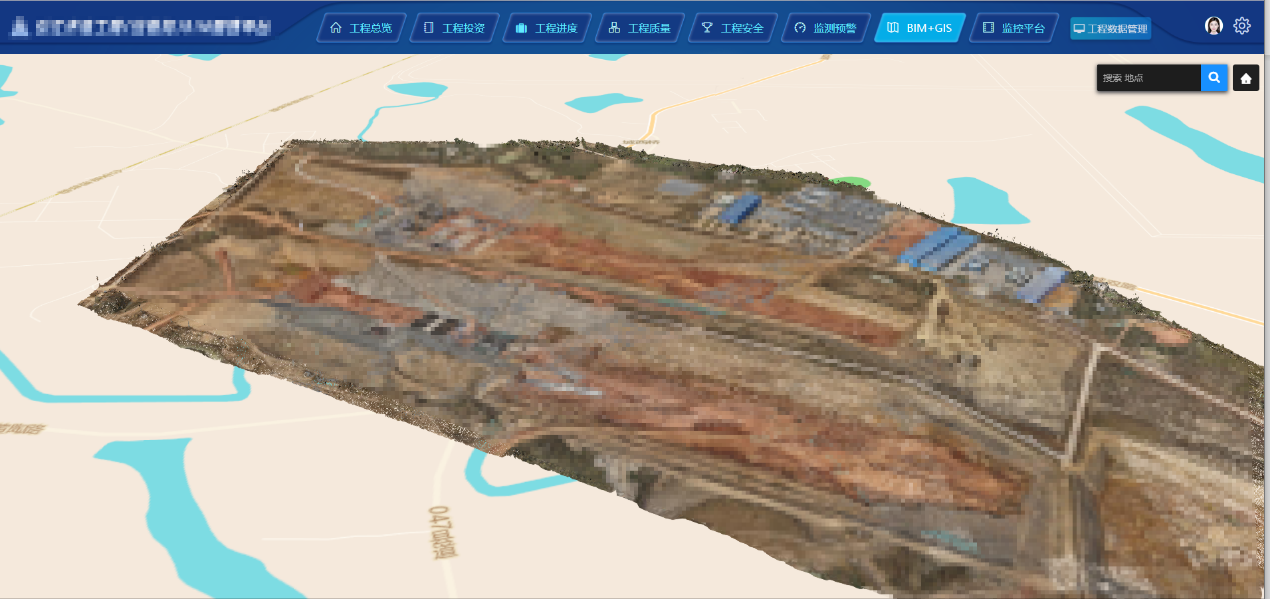Open the user avatar profile

[x=1214, y=26]
